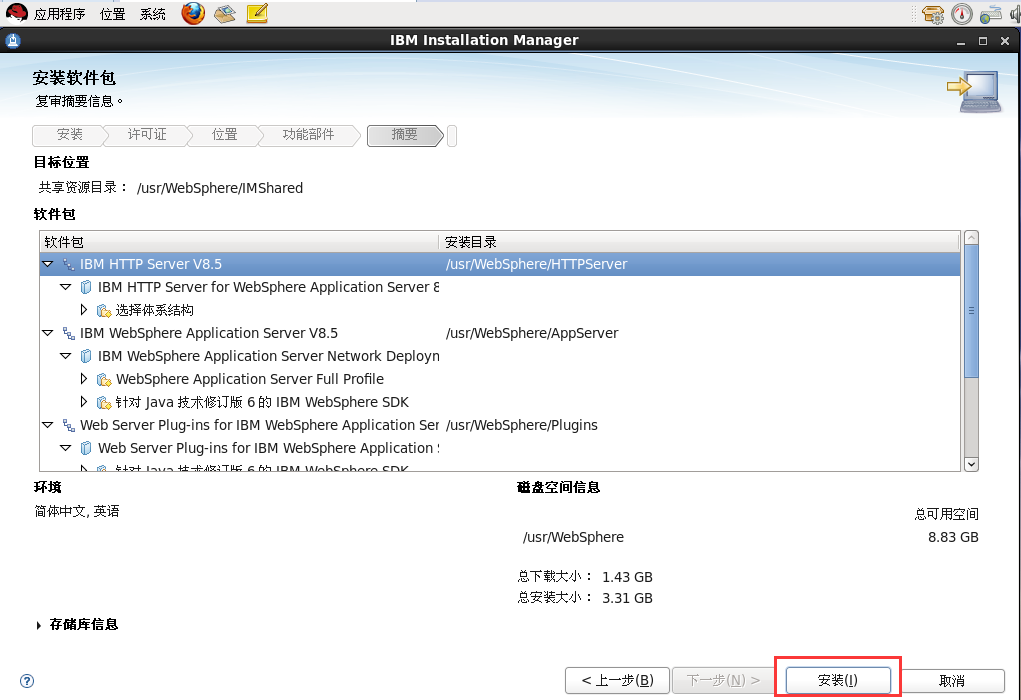The image size is (1021, 700).
Task: Open the notes editor icon in the top panel
Action: click(257, 13)
